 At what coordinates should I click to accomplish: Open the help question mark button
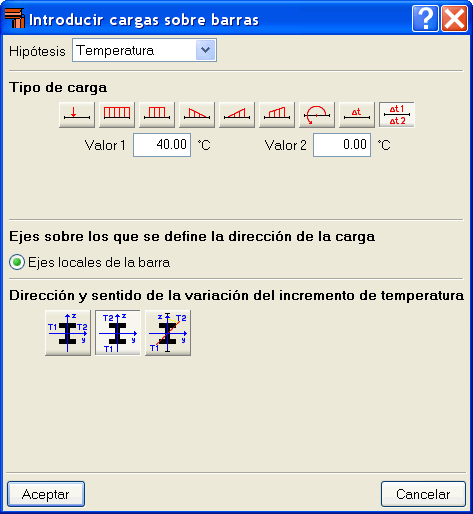point(425,19)
